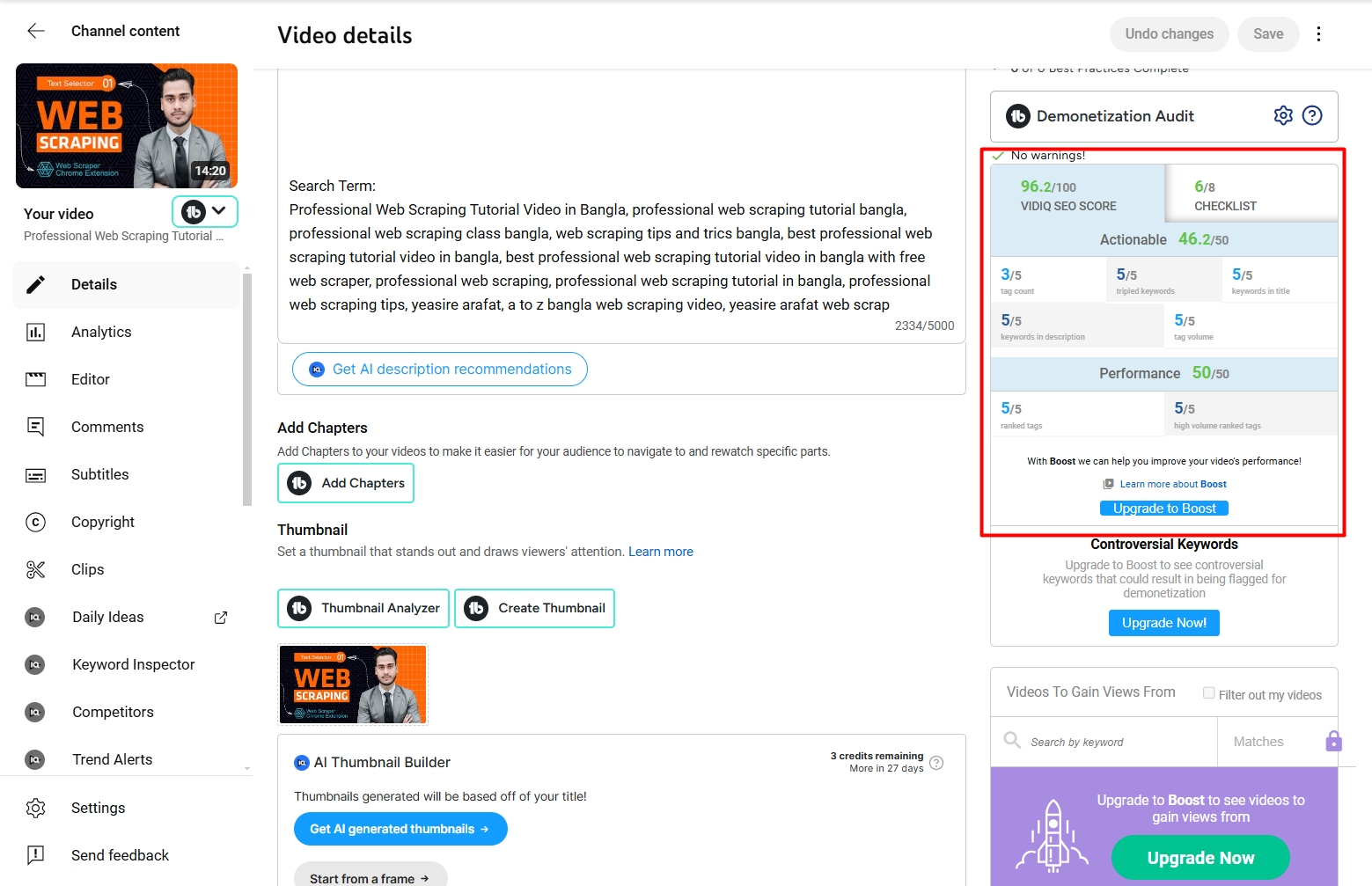The image size is (1372, 886).
Task: Click the Competitors vidIQ icon
Action: 35,712
